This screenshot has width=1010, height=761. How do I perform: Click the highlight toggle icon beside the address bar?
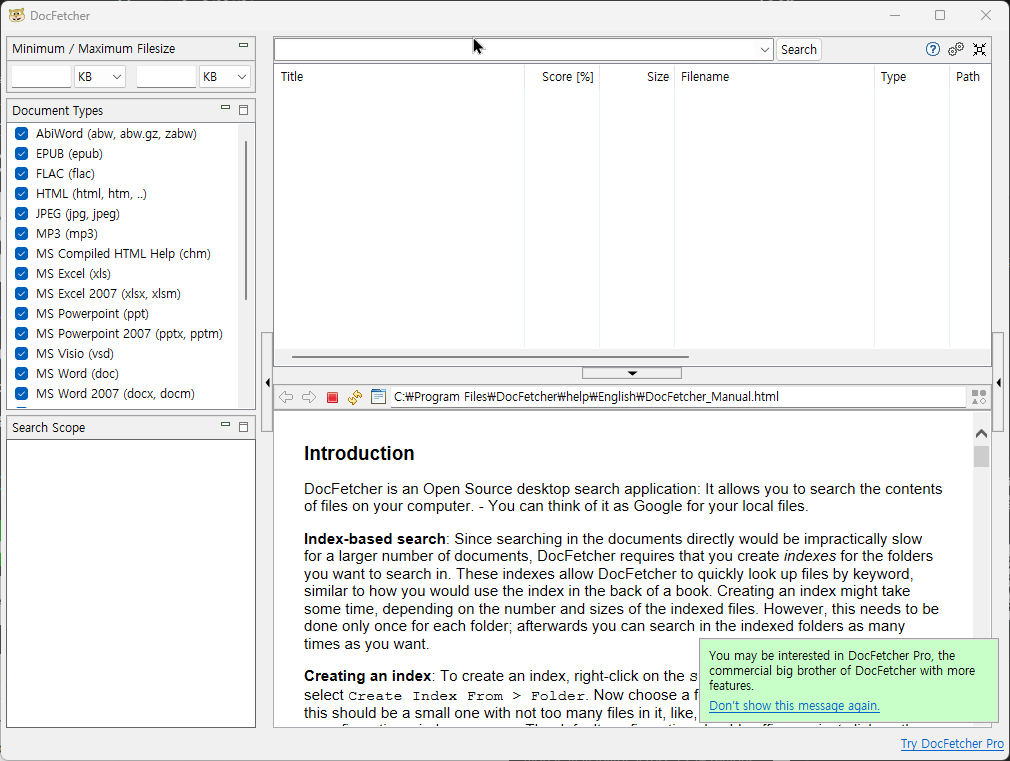click(x=979, y=397)
